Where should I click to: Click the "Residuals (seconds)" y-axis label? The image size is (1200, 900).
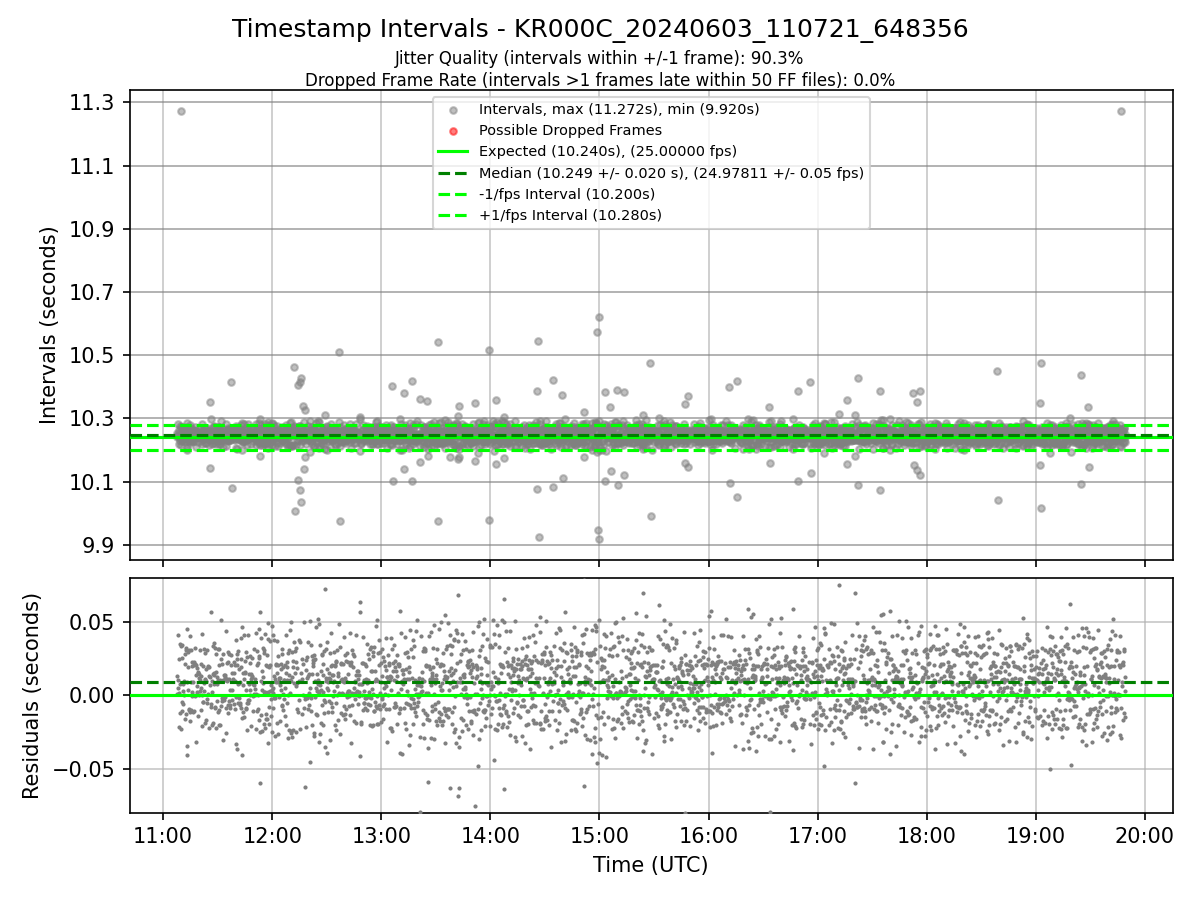click(31, 696)
